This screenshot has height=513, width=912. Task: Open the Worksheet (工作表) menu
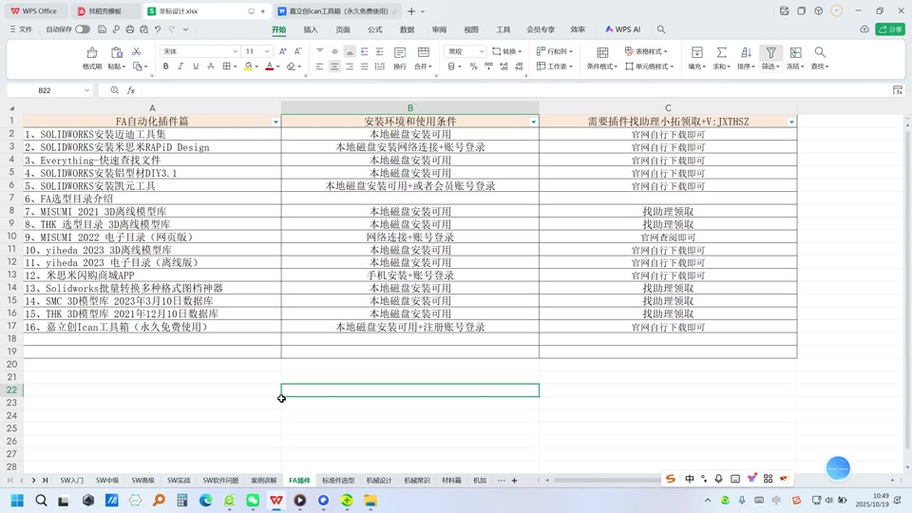point(554,66)
